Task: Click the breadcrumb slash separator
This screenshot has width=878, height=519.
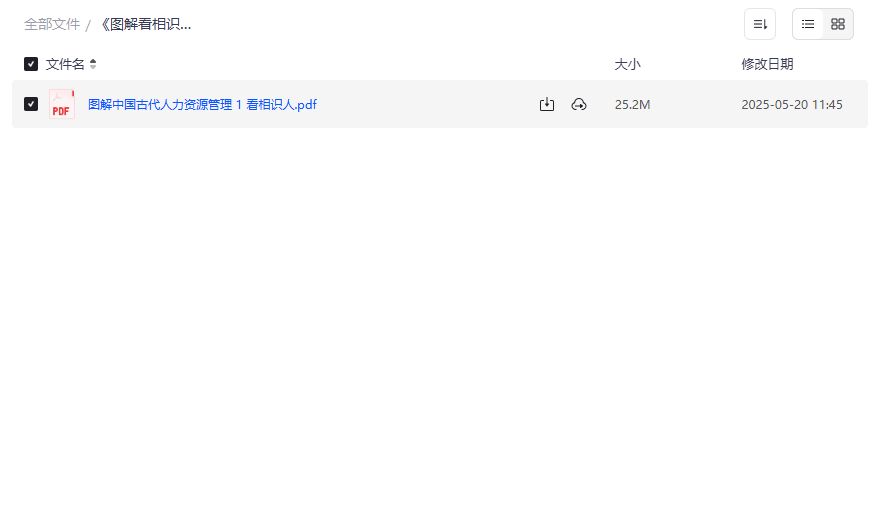Action: [x=88, y=25]
